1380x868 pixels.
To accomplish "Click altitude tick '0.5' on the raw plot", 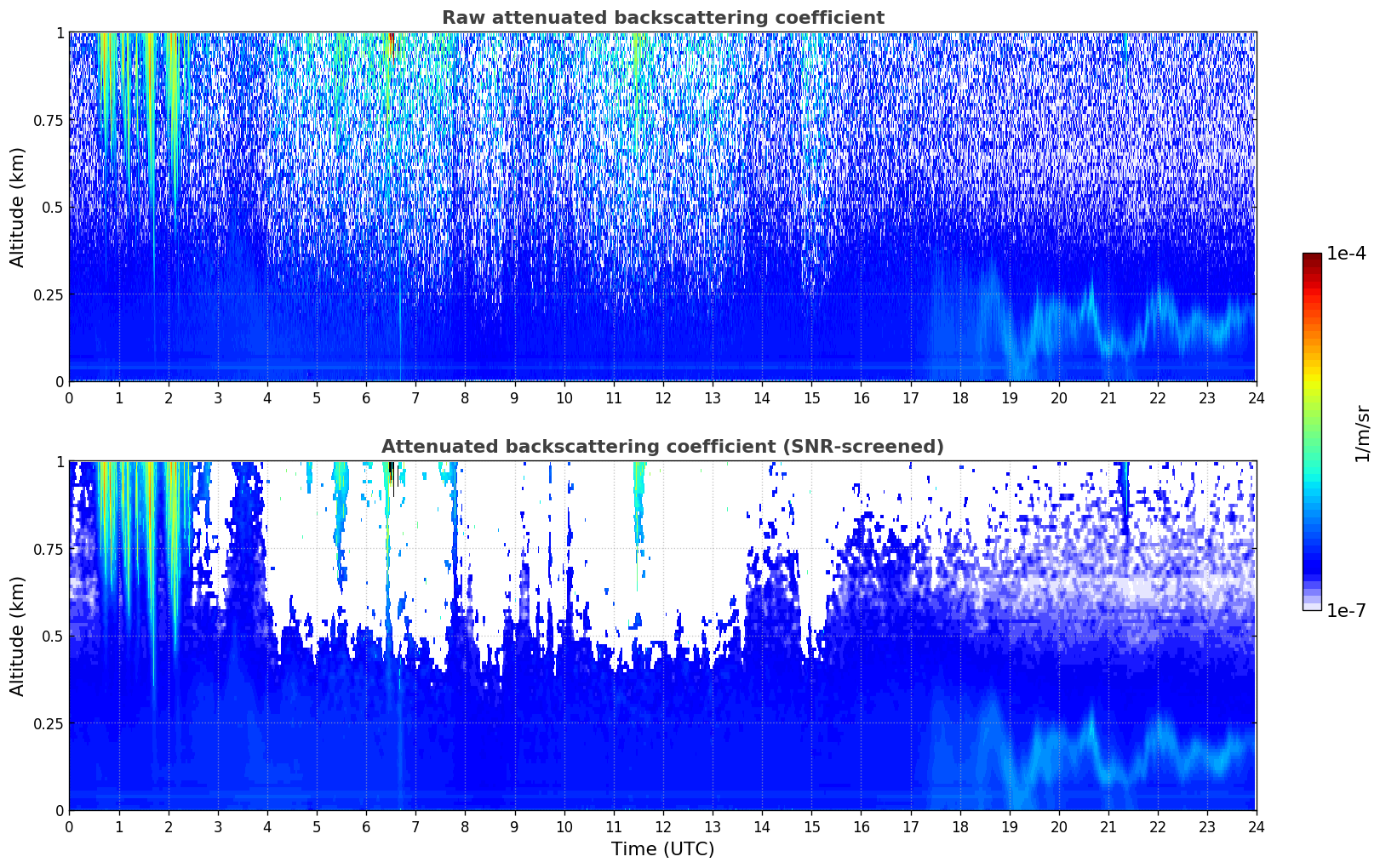I will pyautogui.click(x=53, y=207).
